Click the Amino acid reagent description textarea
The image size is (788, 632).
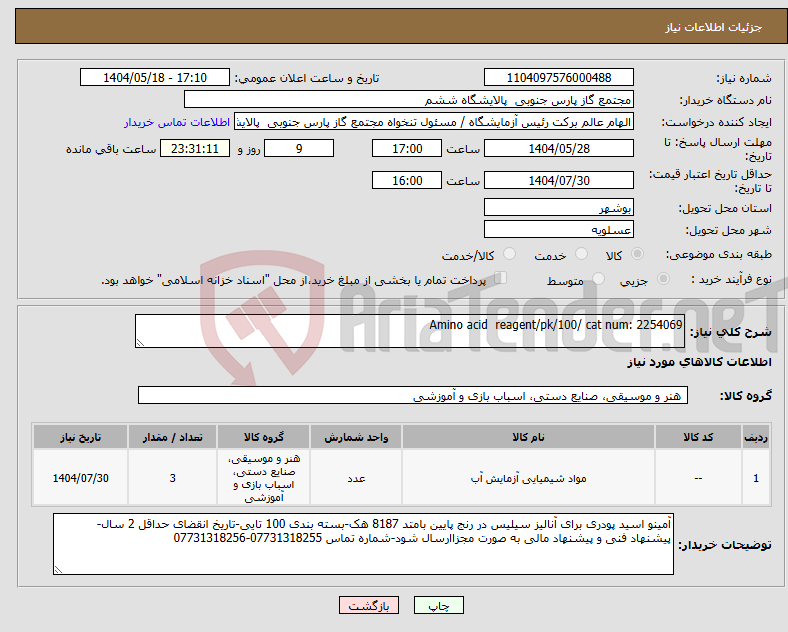point(410,331)
